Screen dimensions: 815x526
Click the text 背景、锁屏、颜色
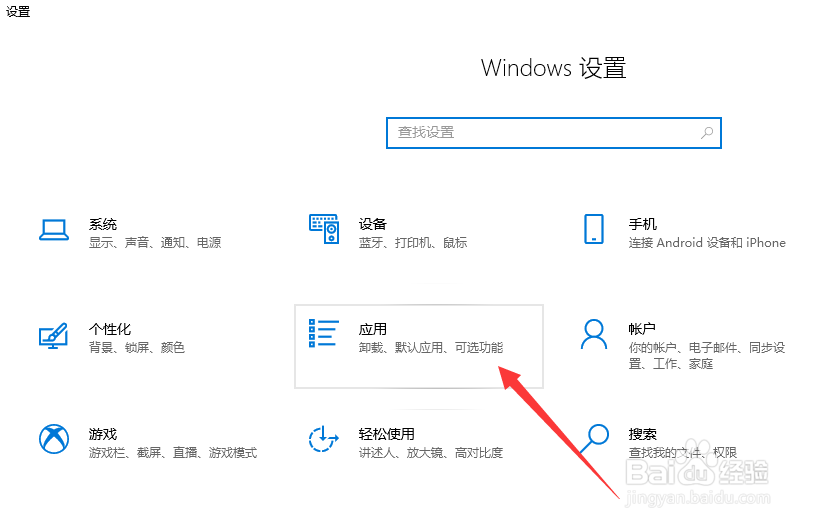tap(137, 348)
